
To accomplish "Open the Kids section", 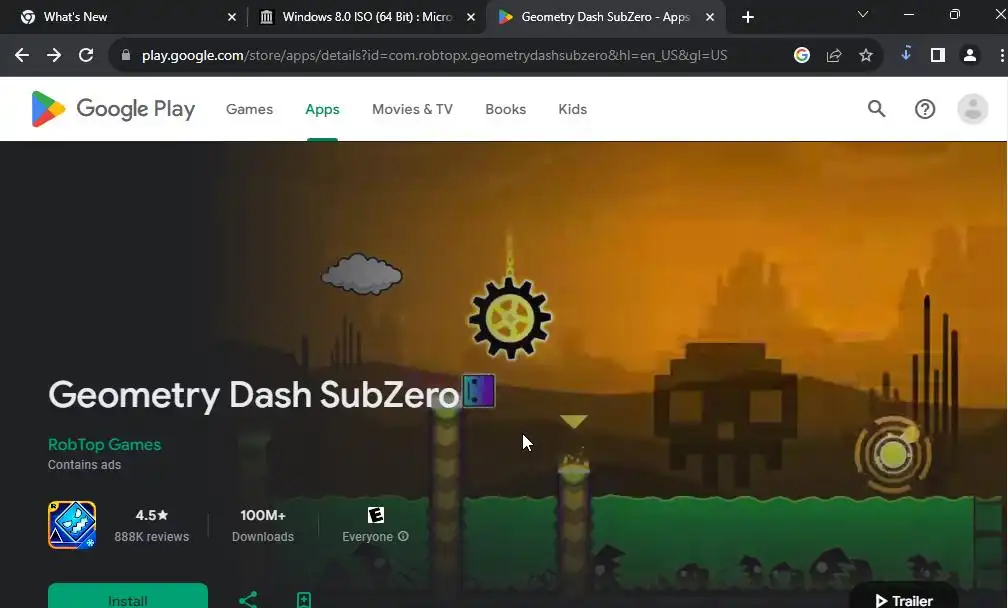I will (572, 109).
